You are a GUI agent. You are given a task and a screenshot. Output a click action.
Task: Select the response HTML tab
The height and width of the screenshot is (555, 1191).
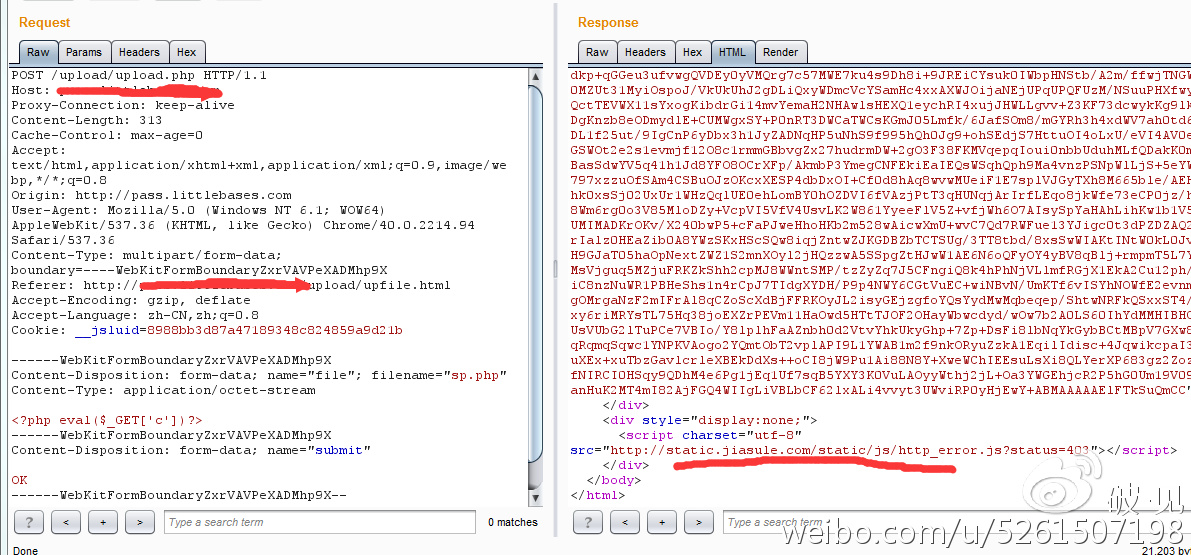click(732, 53)
